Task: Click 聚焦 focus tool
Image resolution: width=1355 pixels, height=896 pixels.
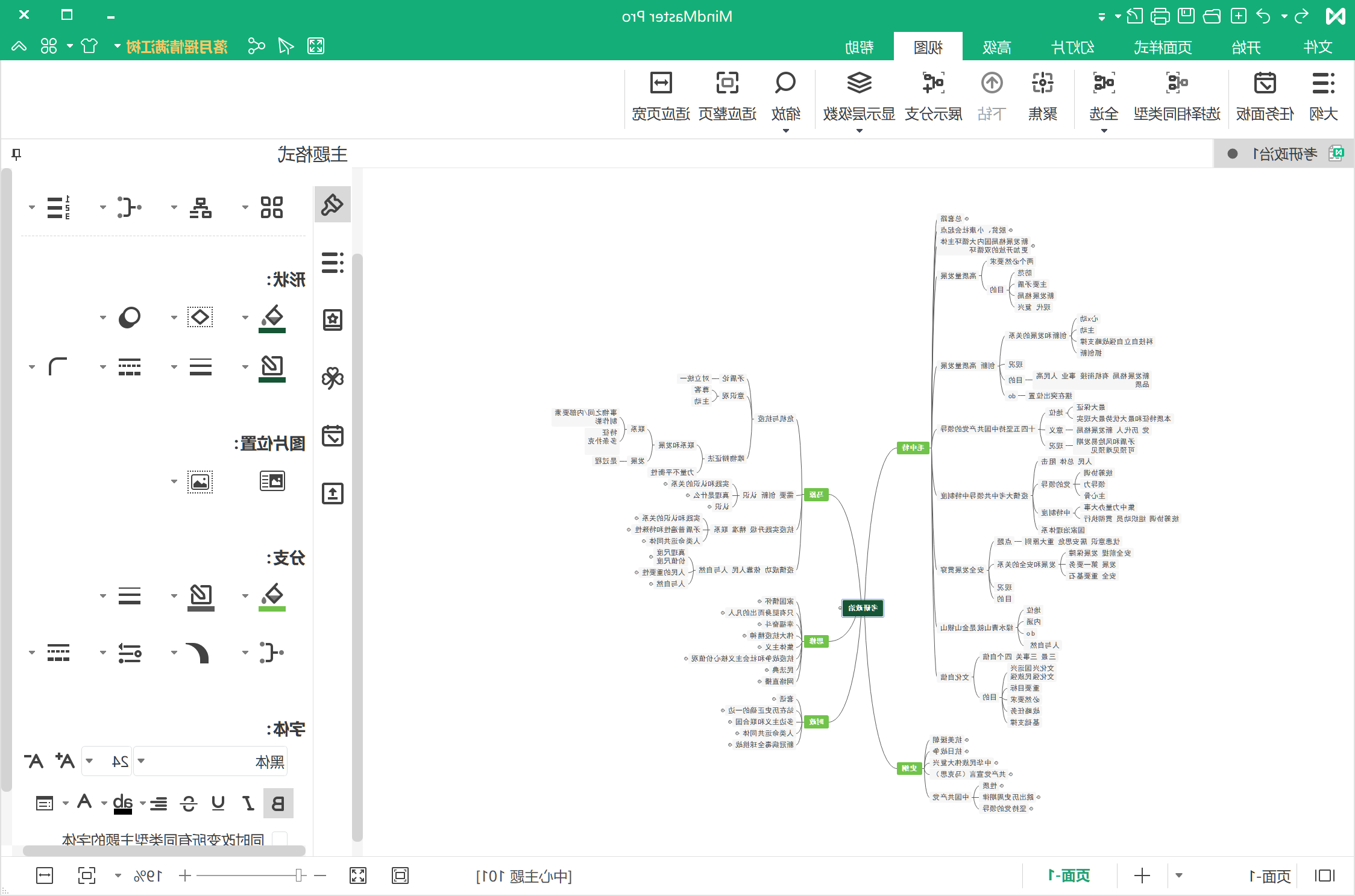Action: (x=1043, y=96)
